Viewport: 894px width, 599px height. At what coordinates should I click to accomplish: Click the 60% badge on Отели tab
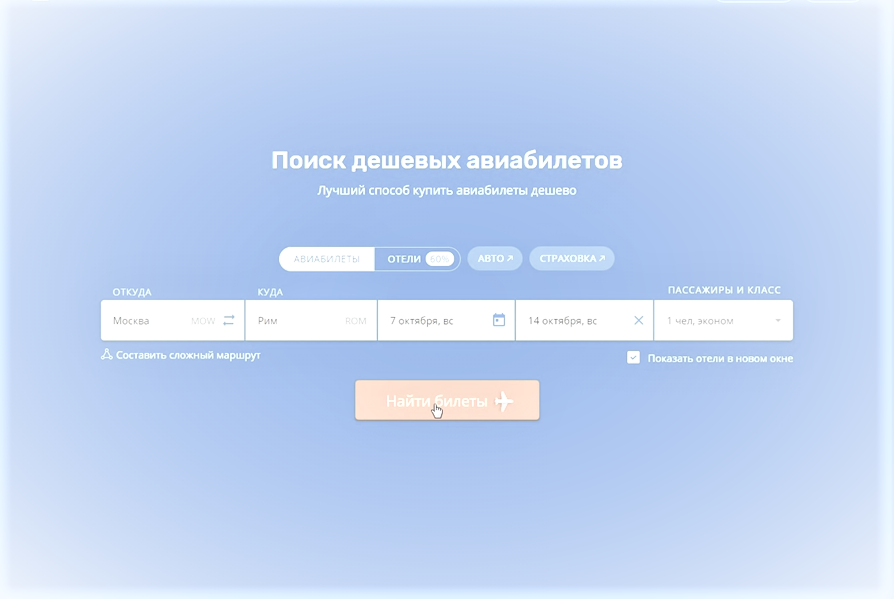440,259
